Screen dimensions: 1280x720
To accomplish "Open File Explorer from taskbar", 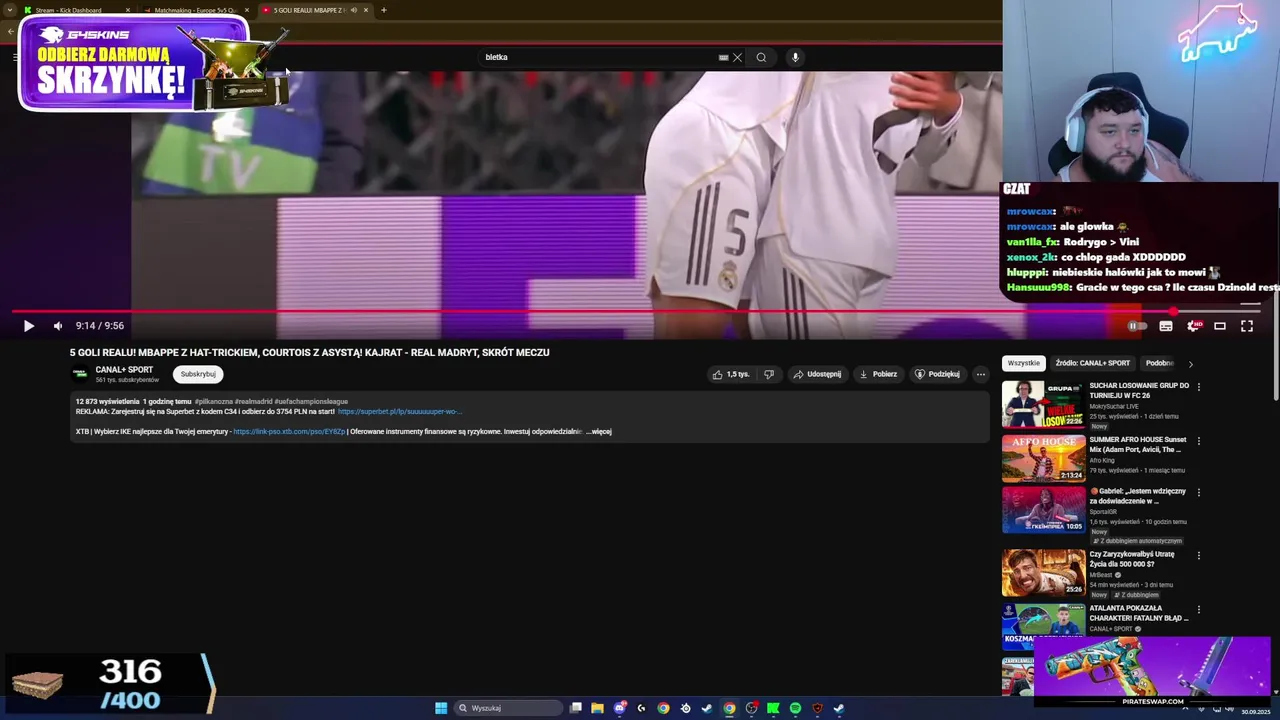I will [x=597, y=708].
